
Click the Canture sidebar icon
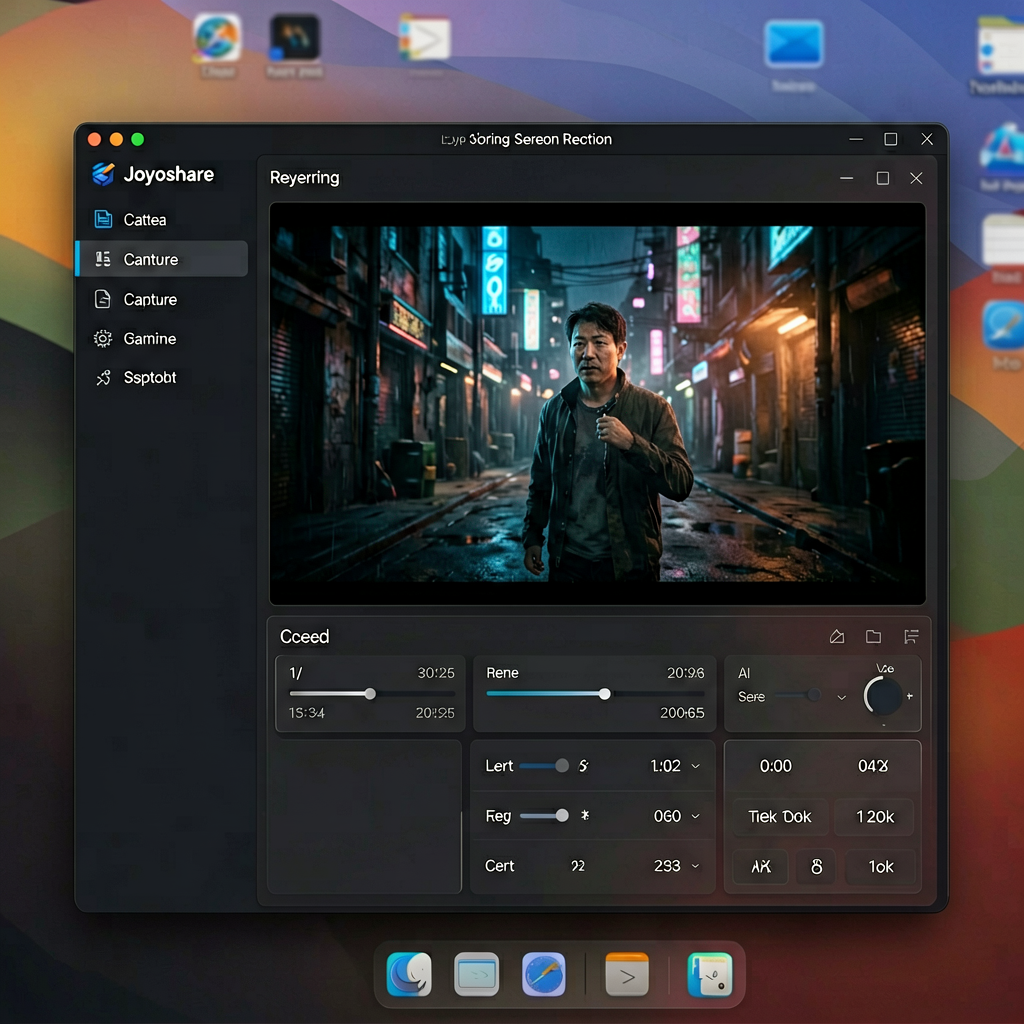[103, 259]
